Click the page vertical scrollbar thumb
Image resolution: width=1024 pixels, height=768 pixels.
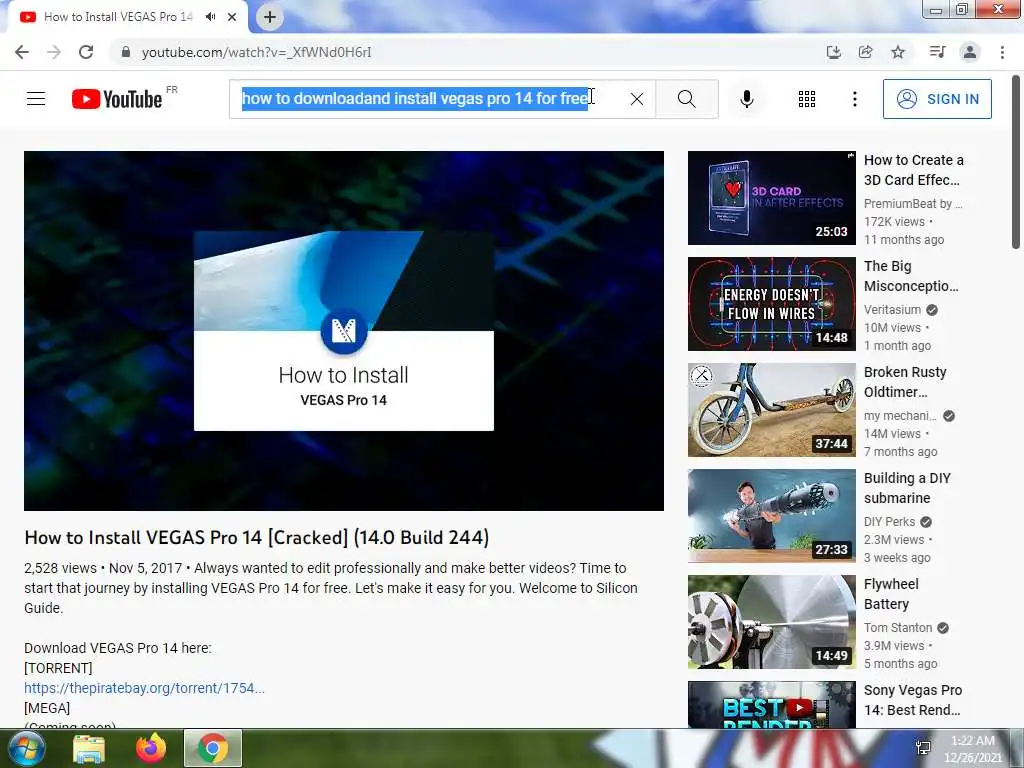(1016, 162)
